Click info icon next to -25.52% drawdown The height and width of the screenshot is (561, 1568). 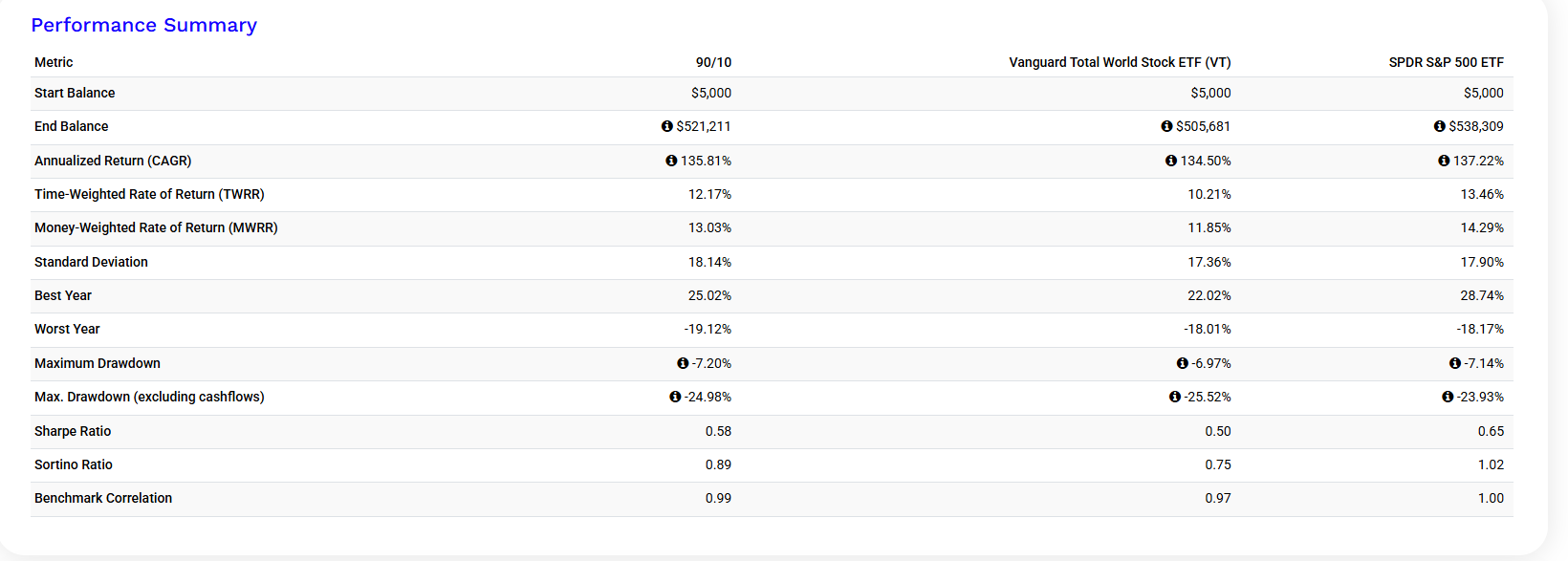click(1175, 397)
